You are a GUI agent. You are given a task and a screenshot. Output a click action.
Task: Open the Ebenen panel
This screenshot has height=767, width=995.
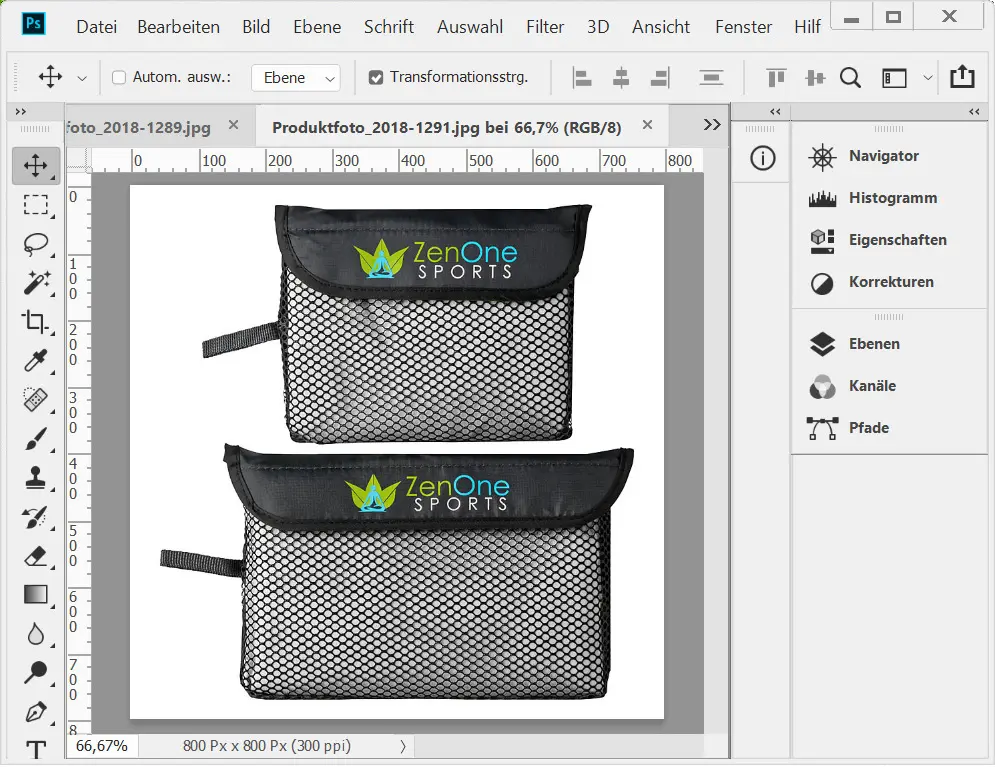click(x=874, y=344)
